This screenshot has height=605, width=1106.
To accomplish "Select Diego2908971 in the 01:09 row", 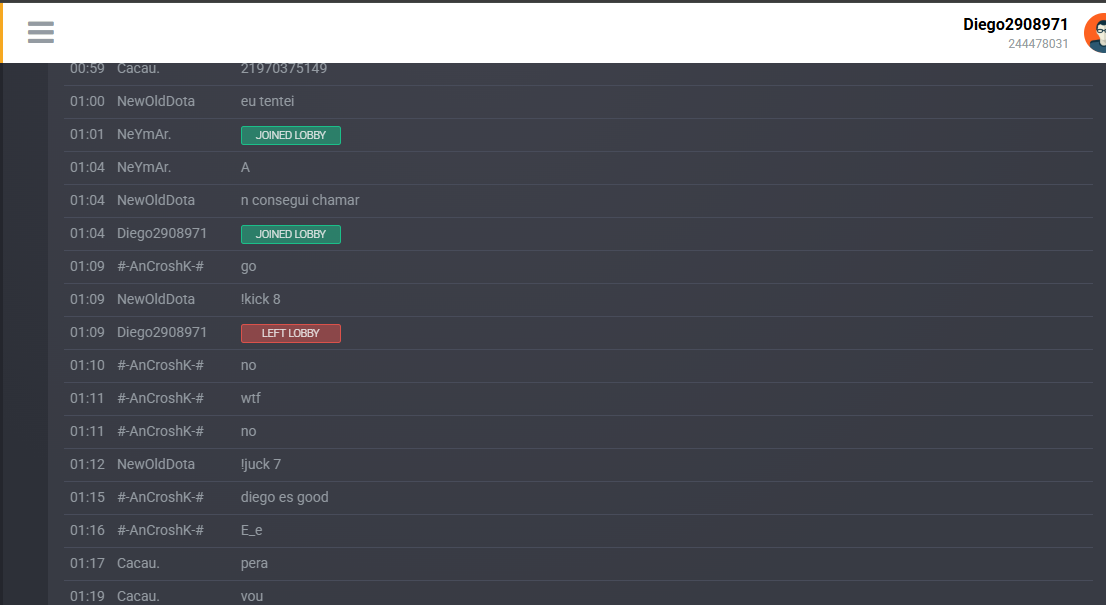I will 162,332.
